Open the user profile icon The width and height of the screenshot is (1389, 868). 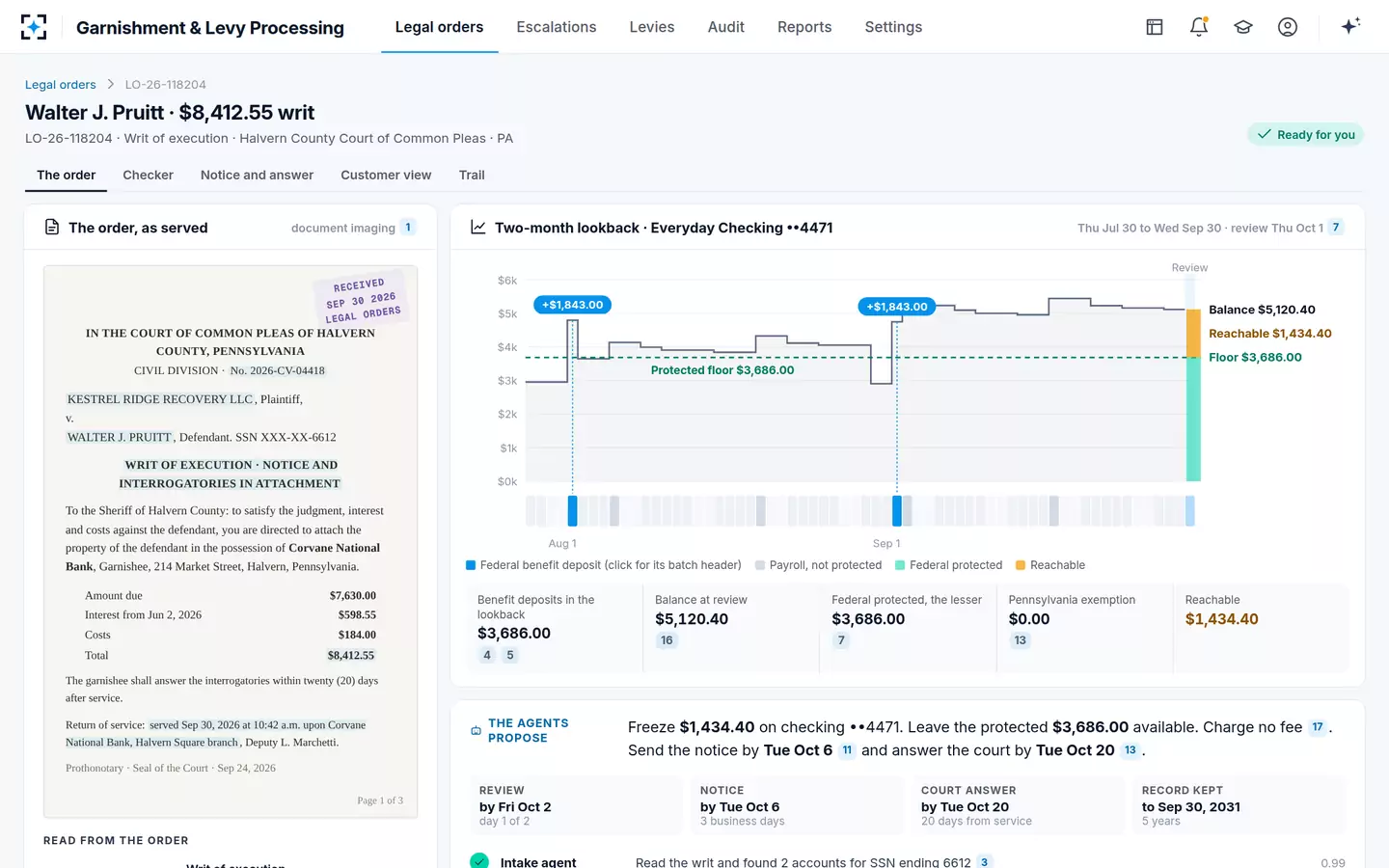(1288, 27)
